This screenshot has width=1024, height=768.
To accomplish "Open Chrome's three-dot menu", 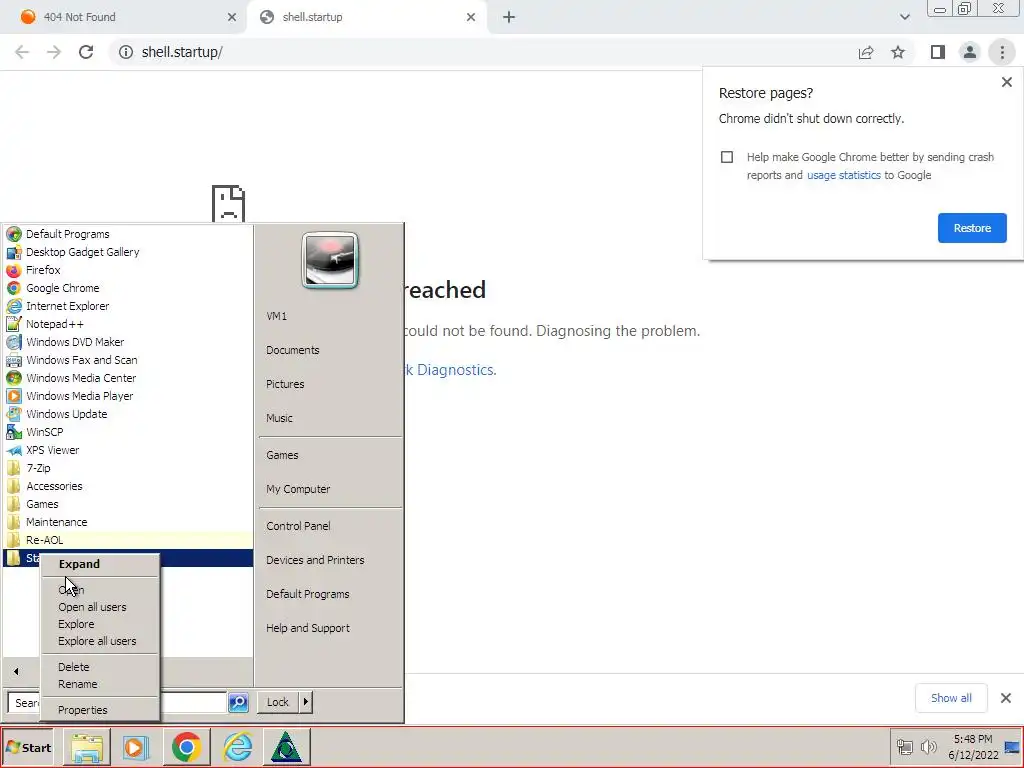I will pyautogui.click(x=1002, y=52).
